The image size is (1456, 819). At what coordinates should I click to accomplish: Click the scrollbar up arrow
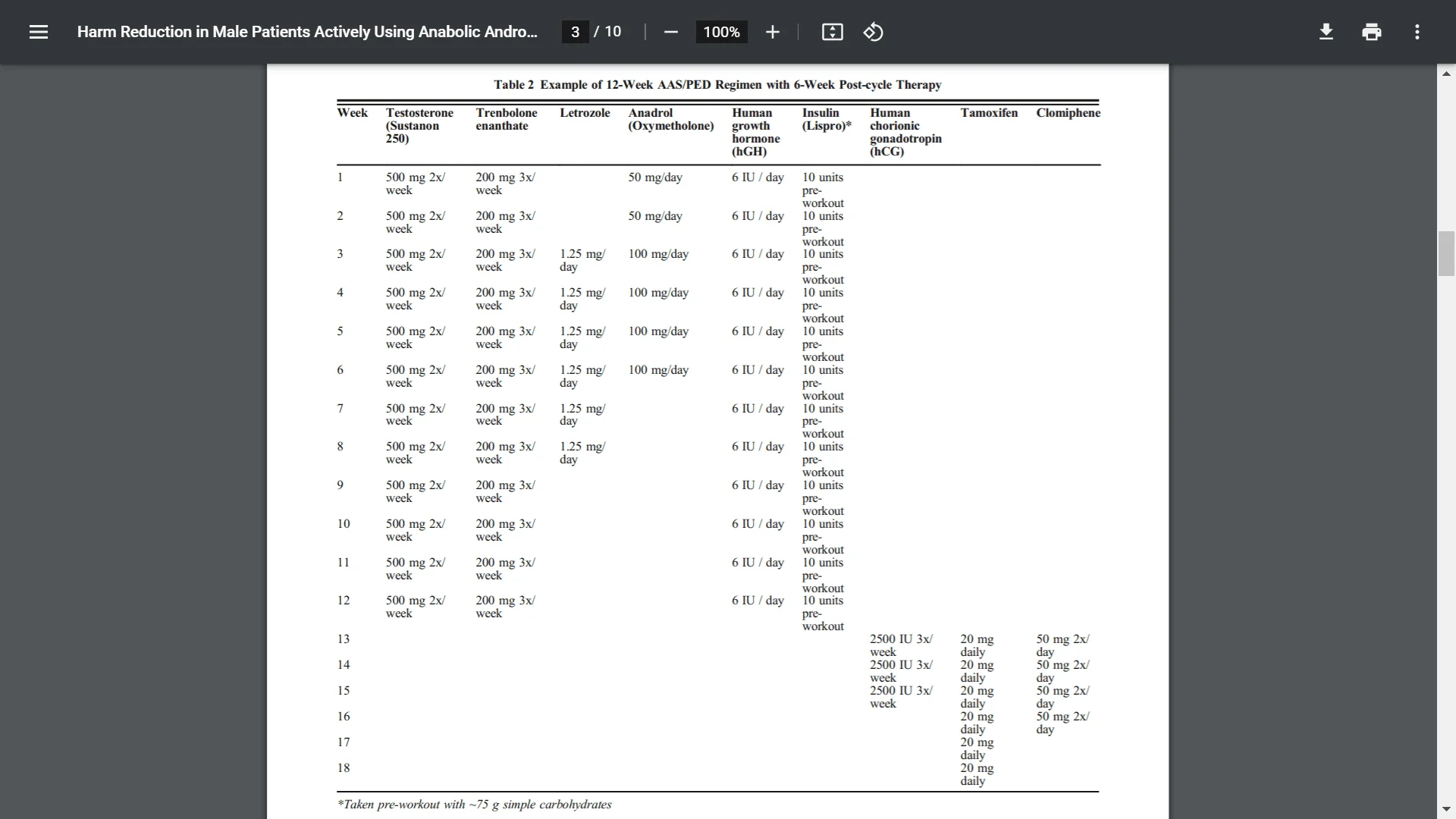(x=1446, y=74)
